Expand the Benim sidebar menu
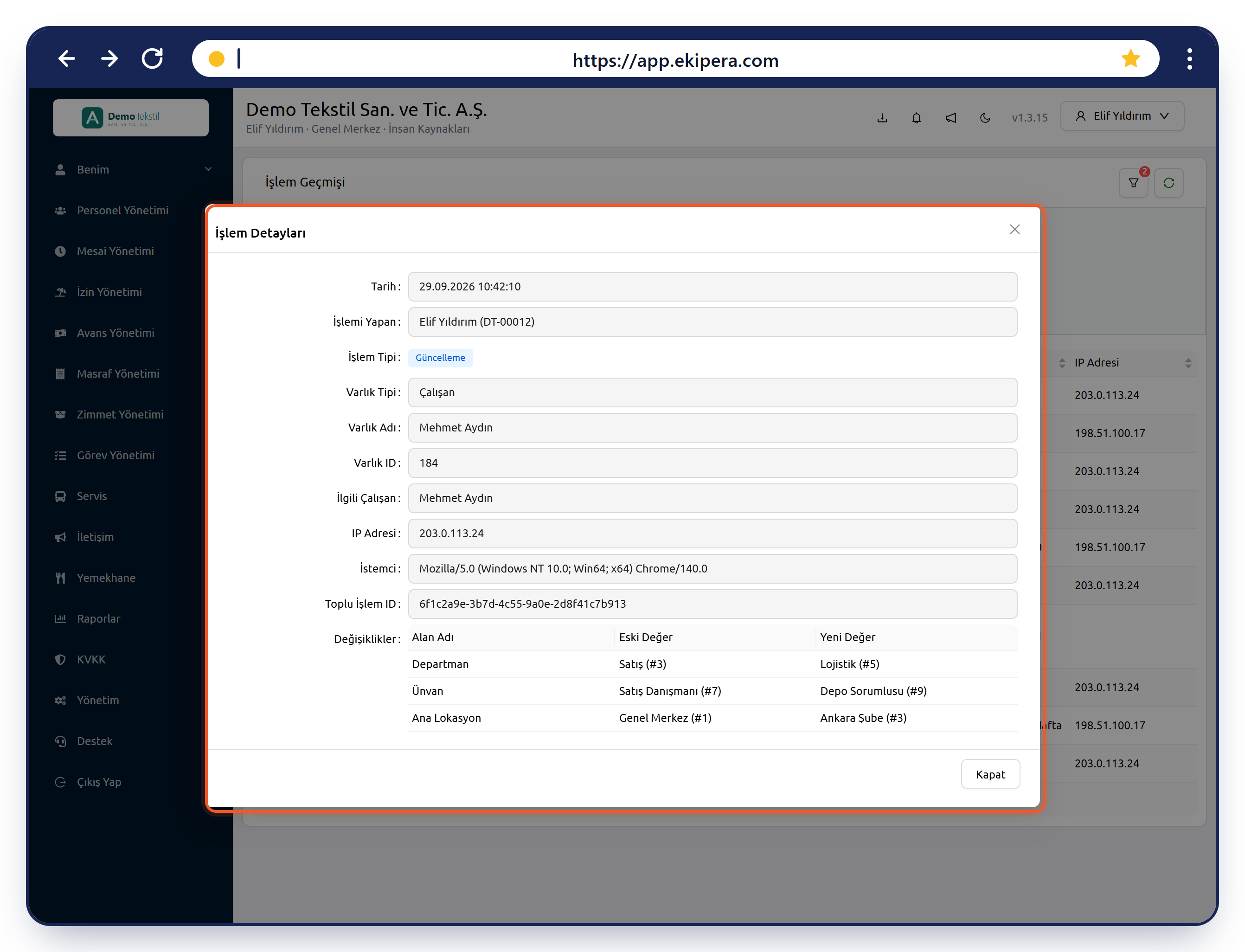 (130, 169)
